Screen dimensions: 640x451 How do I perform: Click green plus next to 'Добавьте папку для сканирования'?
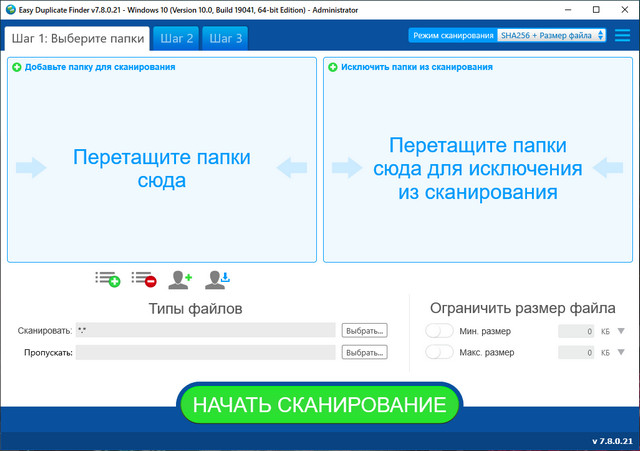(16, 67)
